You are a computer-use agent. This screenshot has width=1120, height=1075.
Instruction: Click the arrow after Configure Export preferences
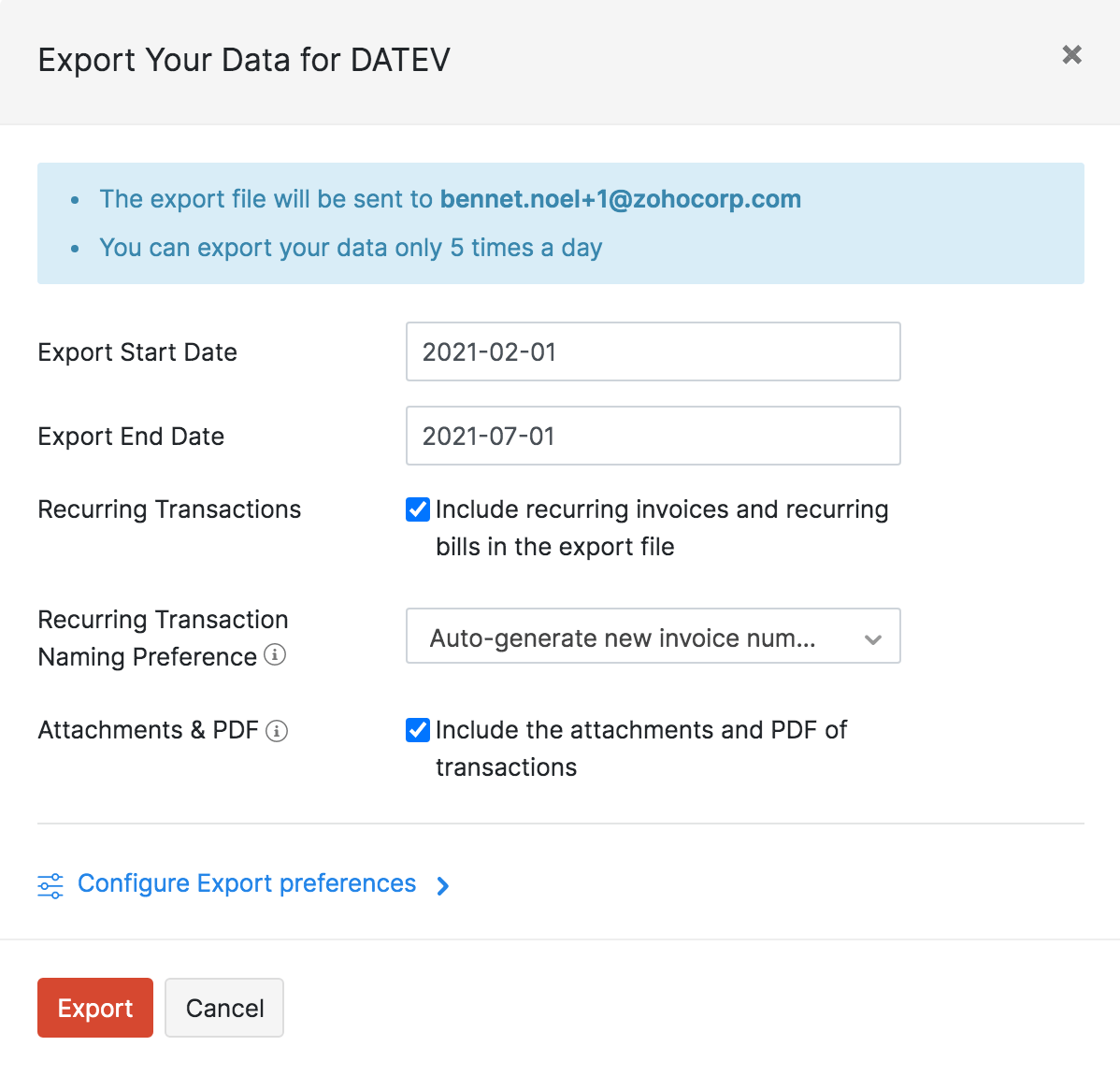coord(443,886)
